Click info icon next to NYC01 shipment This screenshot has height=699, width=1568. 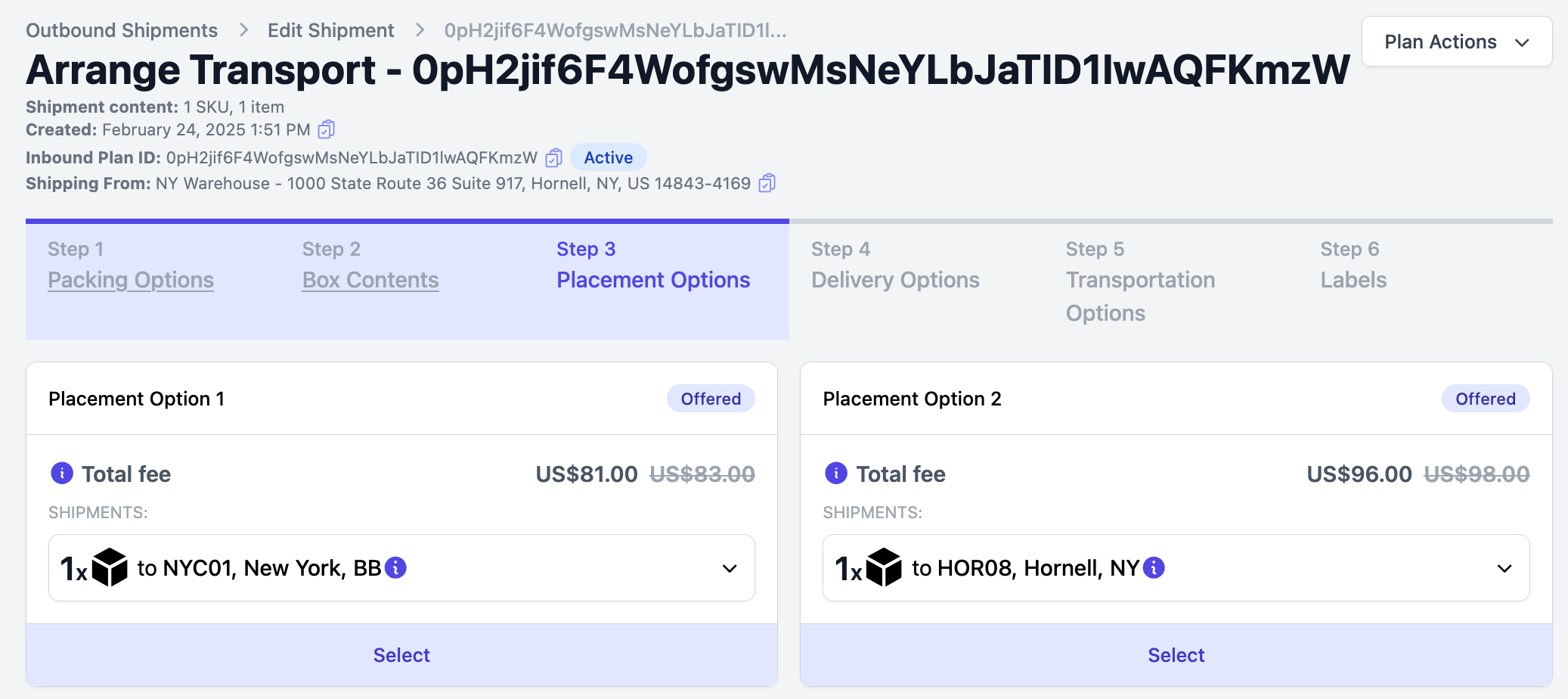(395, 567)
